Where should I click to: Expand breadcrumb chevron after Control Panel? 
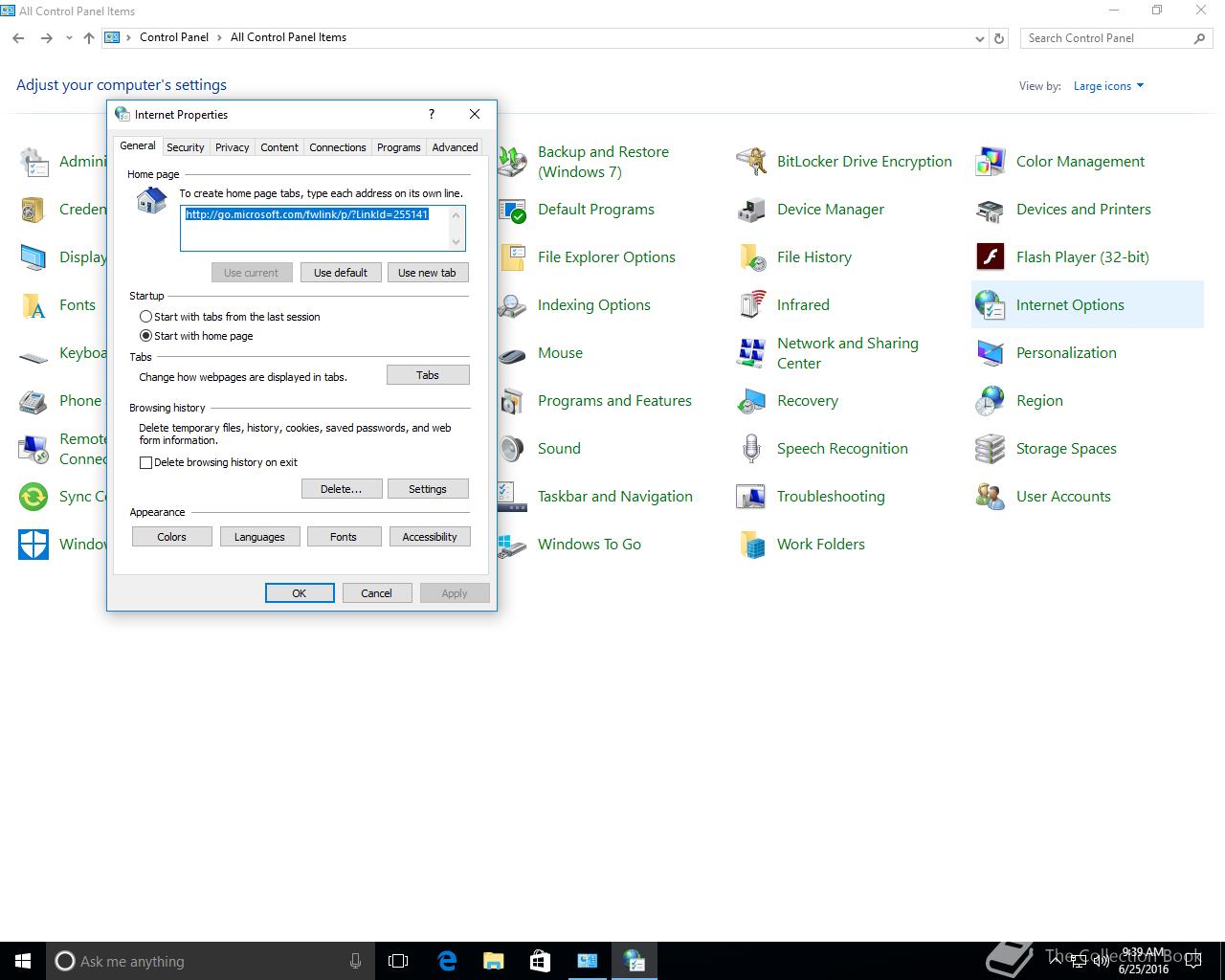[220, 38]
